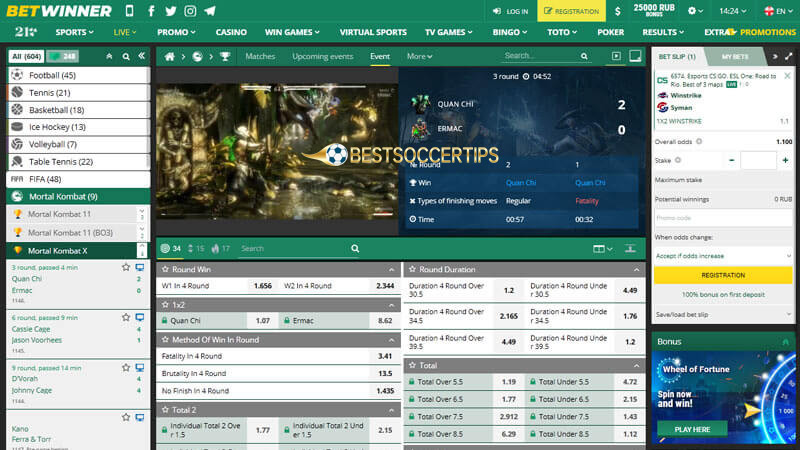Viewport: 800px width, 450px height.
Task: Open the PROMOTIONS link
Action: point(767,32)
